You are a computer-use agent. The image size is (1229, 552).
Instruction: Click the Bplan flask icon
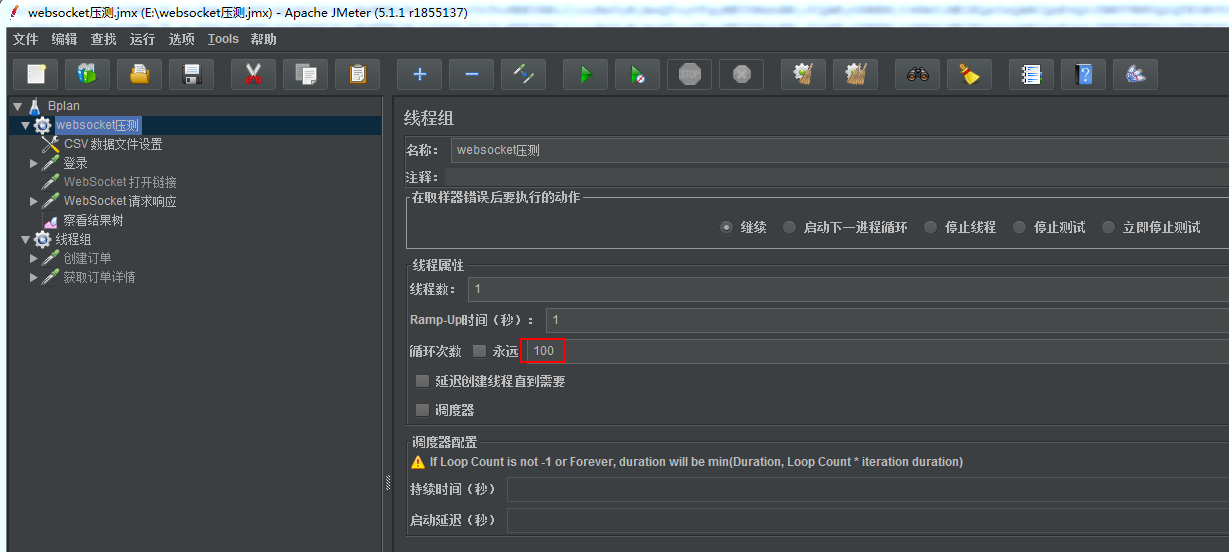[x=34, y=105]
